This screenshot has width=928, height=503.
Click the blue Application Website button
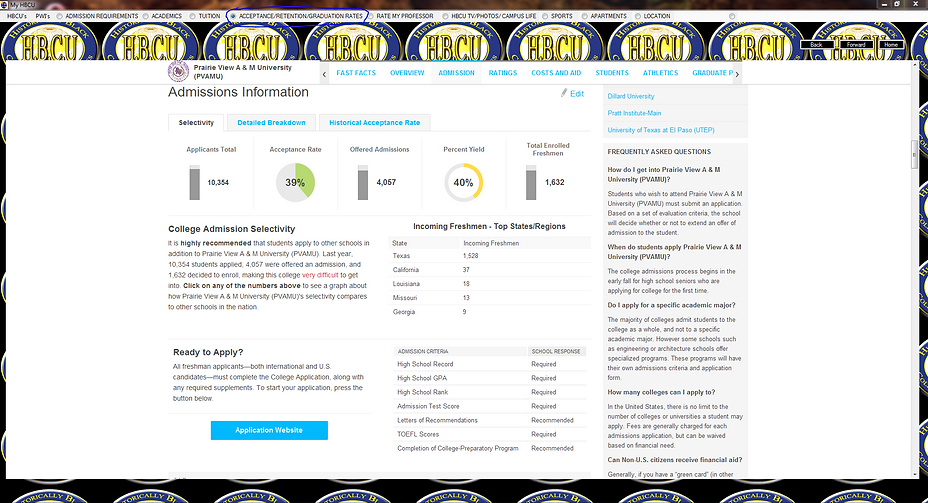[x=269, y=430]
